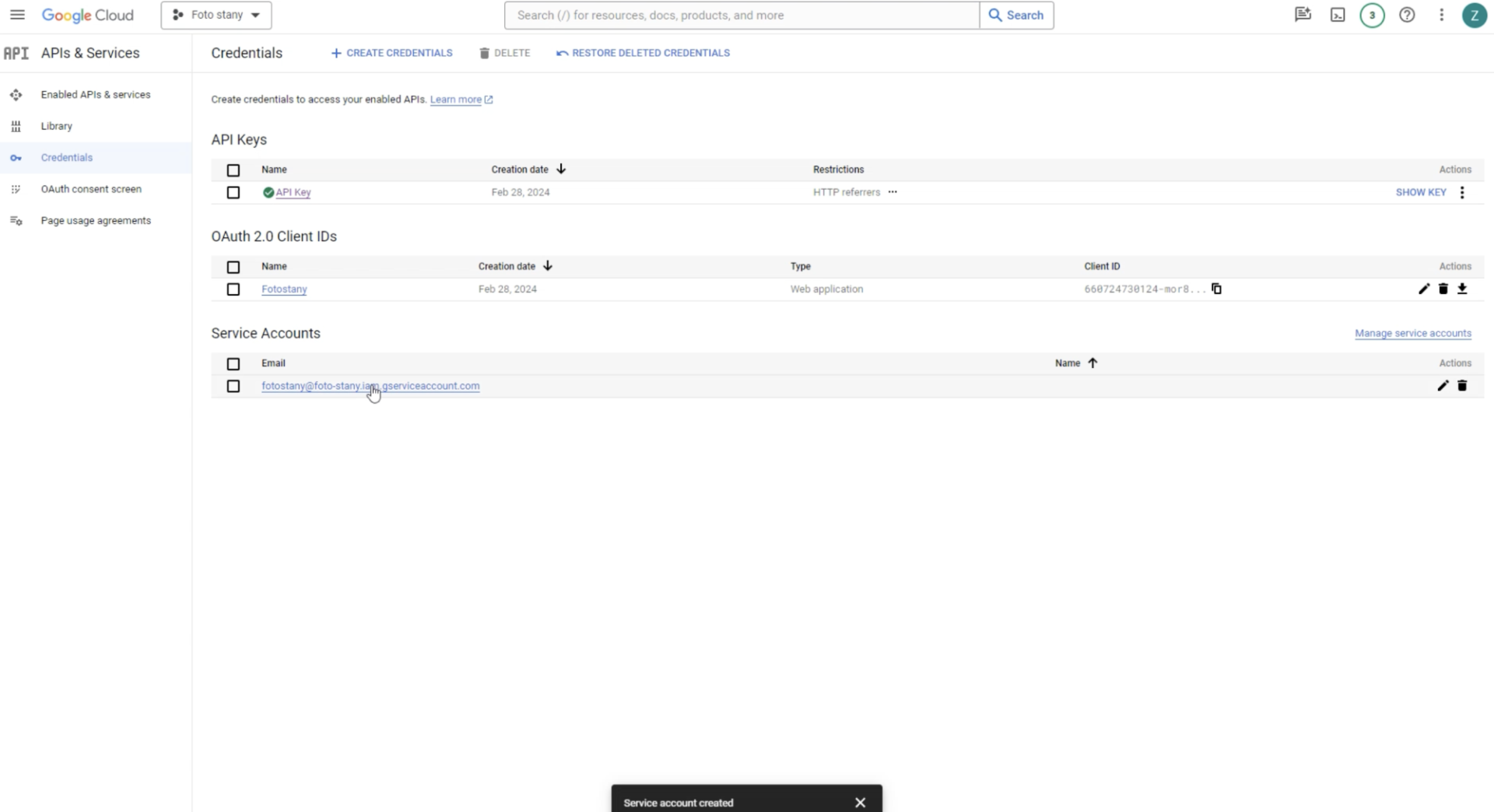
Task: Check the Fotostany row checkbox
Action: 233,289
